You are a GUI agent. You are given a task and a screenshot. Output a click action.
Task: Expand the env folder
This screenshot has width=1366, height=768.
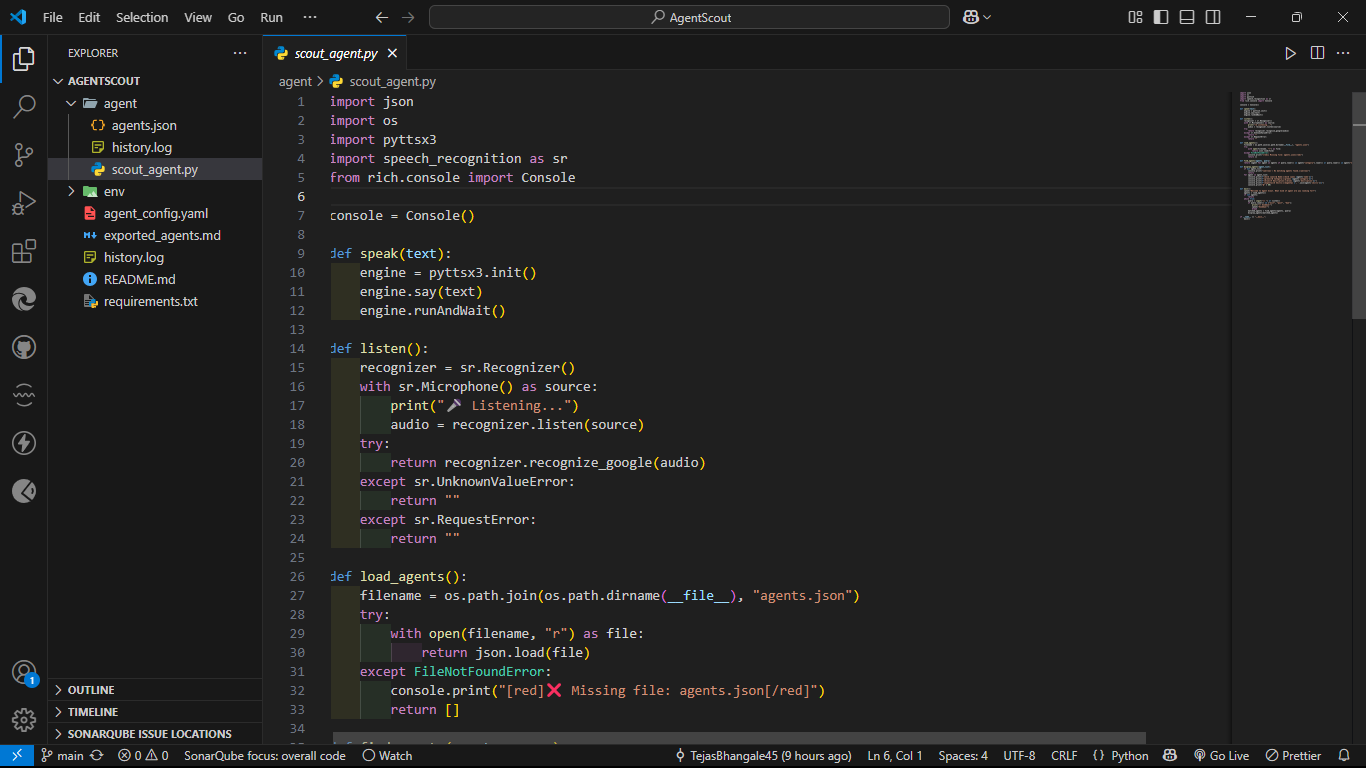[113, 191]
